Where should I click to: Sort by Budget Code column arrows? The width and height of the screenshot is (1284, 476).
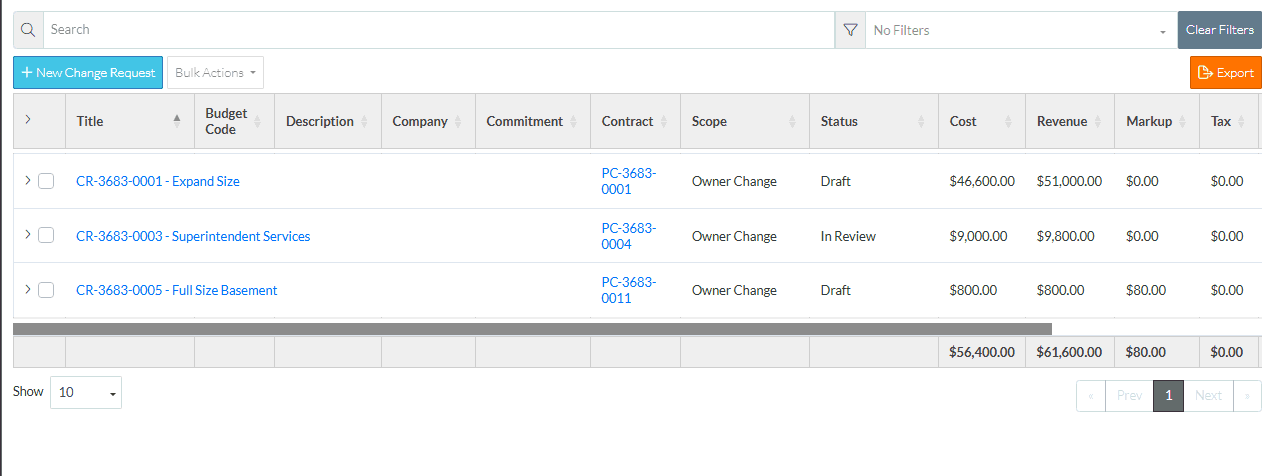click(x=257, y=121)
